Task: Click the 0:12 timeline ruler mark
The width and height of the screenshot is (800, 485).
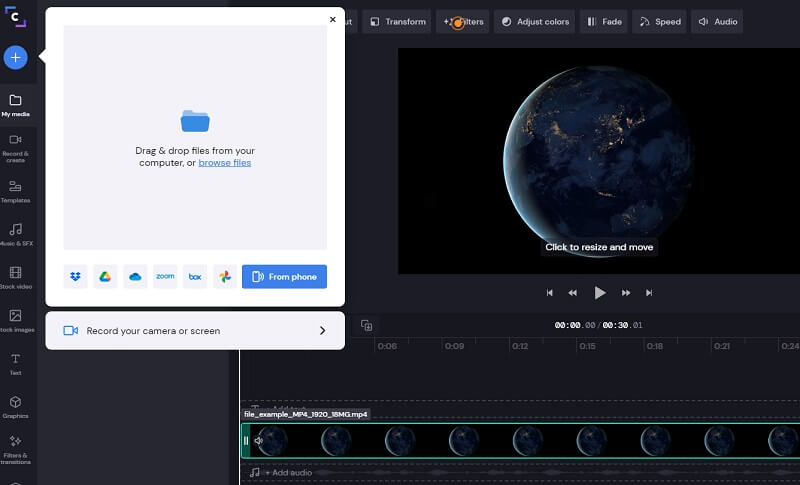Action: pos(520,346)
